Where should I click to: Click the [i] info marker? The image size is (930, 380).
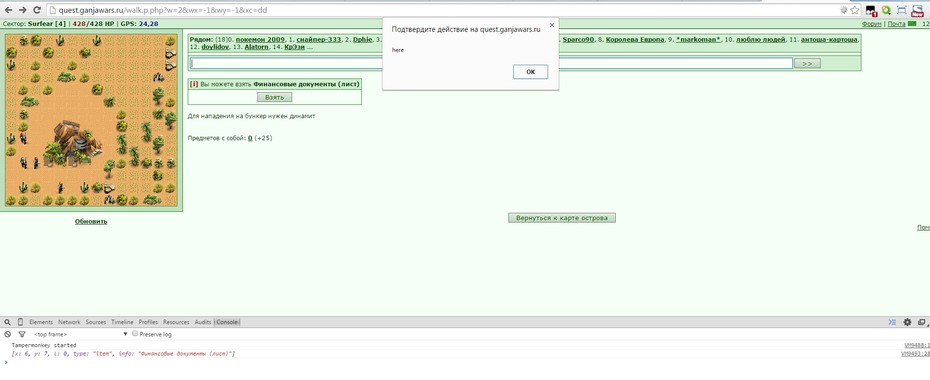(x=194, y=84)
